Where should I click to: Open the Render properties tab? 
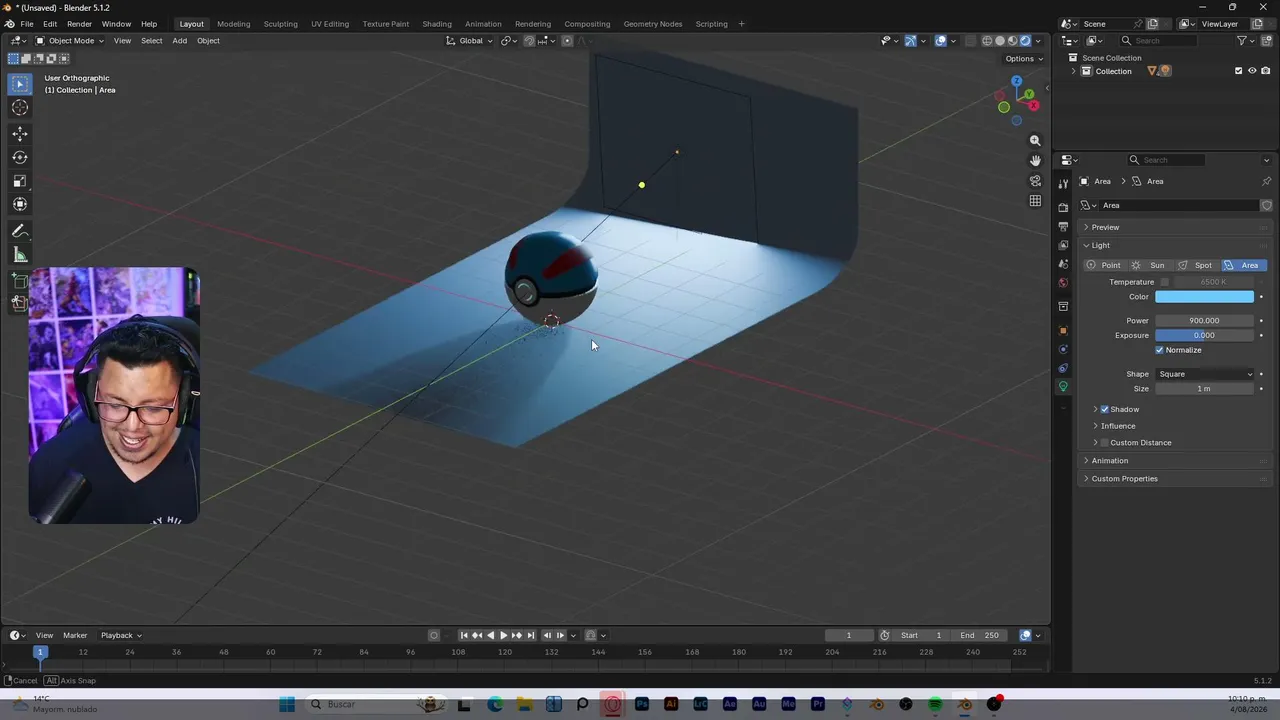1063,207
